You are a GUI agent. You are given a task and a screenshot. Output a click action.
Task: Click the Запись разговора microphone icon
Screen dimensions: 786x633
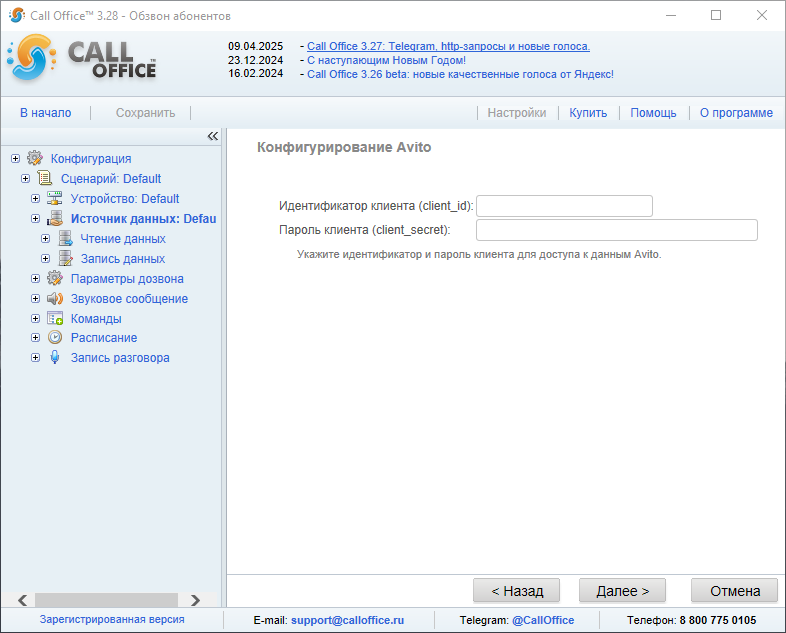(55, 358)
